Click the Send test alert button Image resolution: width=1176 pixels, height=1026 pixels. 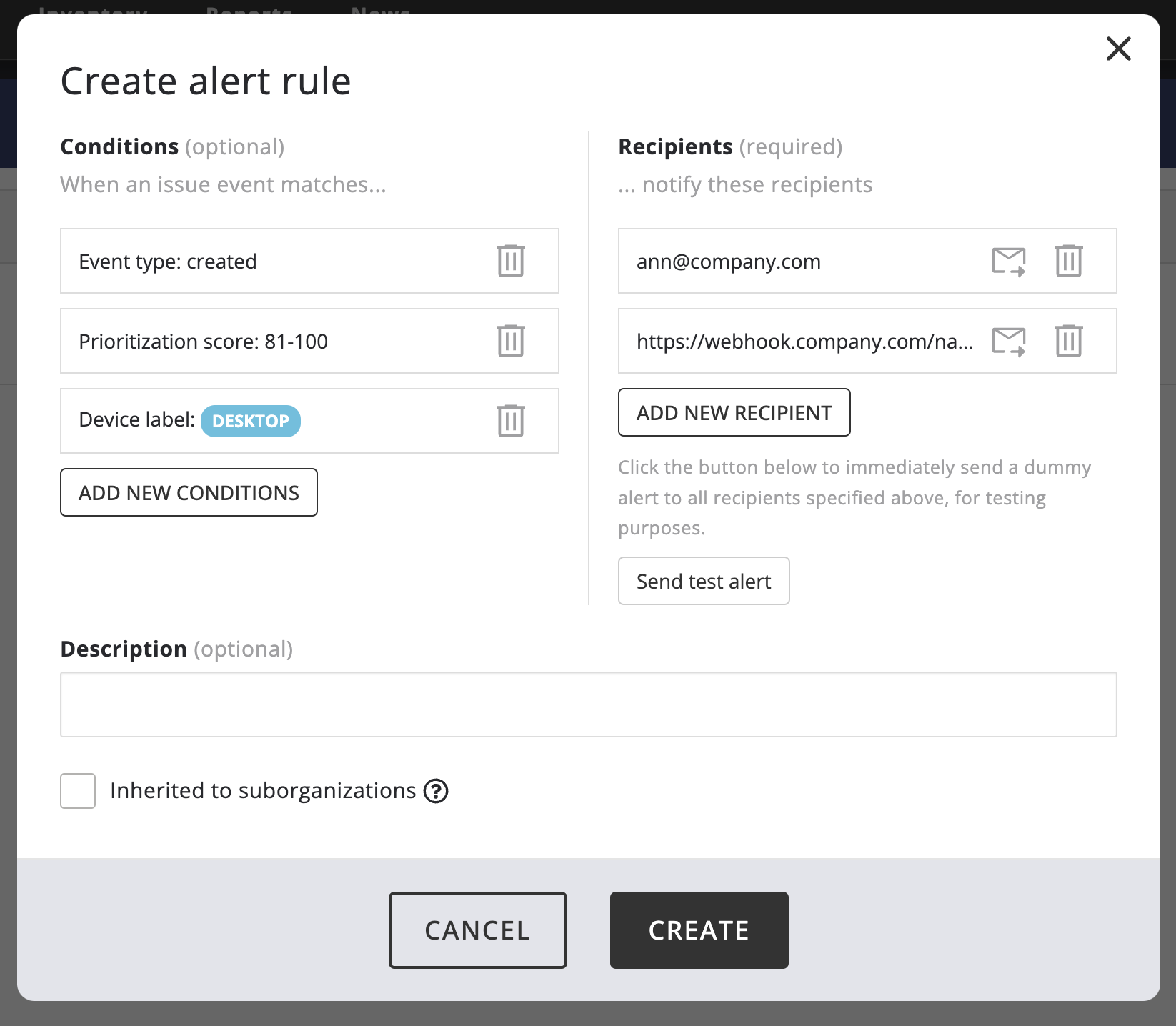tap(703, 581)
